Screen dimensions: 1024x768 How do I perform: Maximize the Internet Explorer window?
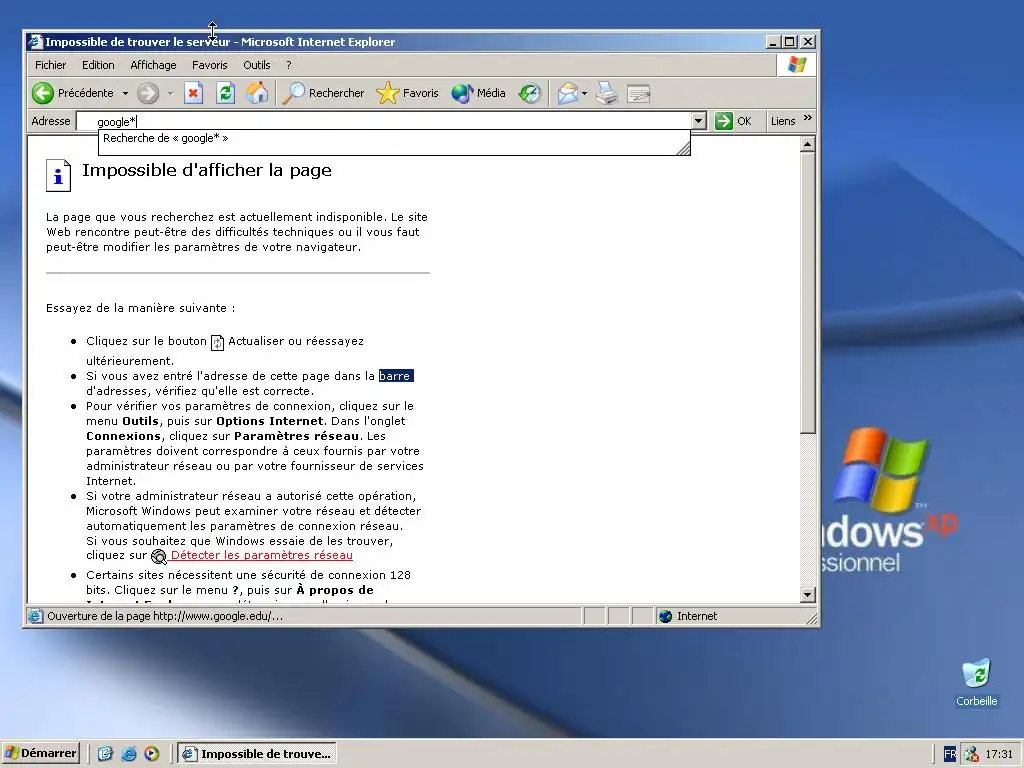click(790, 42)
